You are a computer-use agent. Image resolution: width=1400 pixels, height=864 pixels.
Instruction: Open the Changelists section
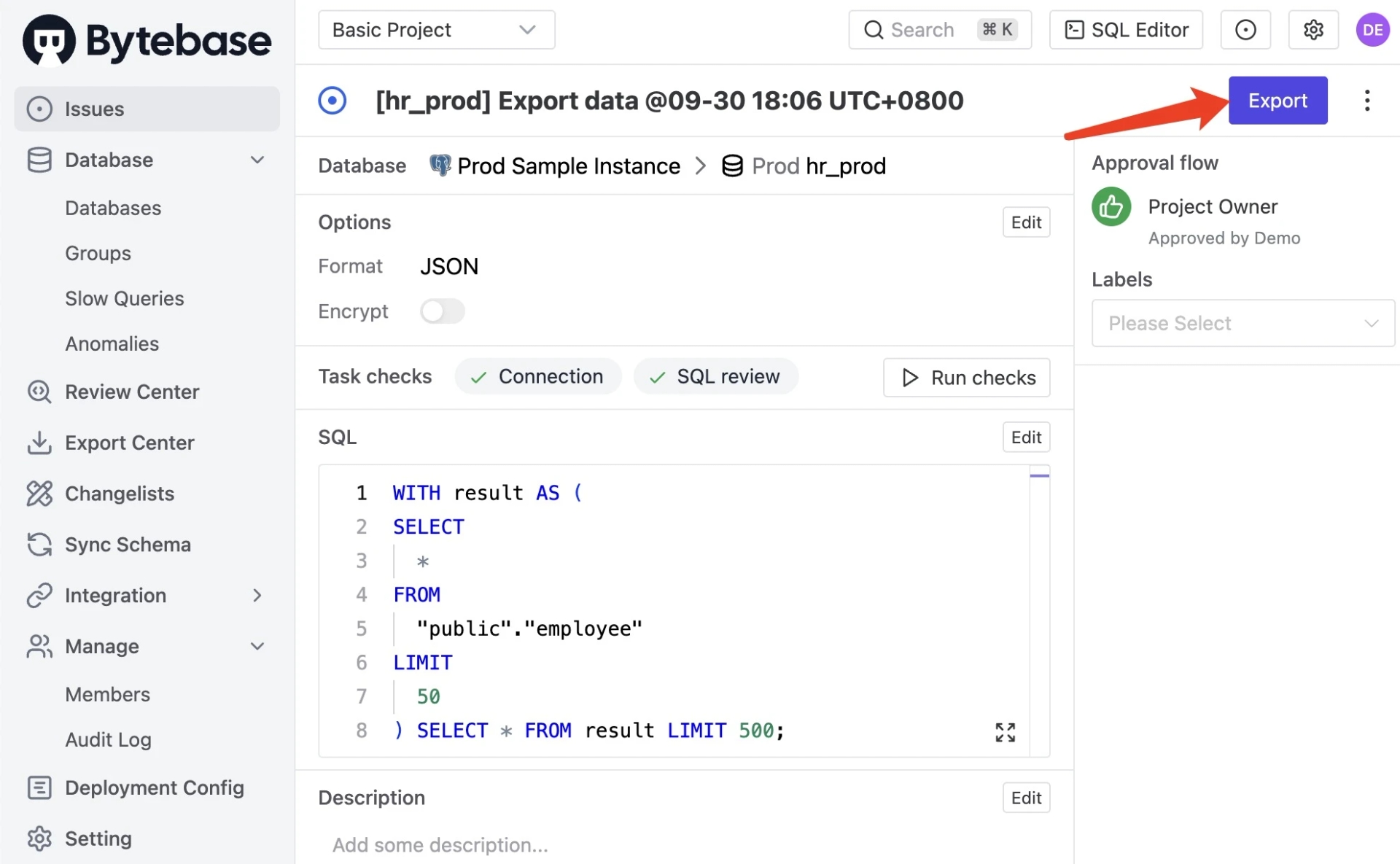(120, 493)
